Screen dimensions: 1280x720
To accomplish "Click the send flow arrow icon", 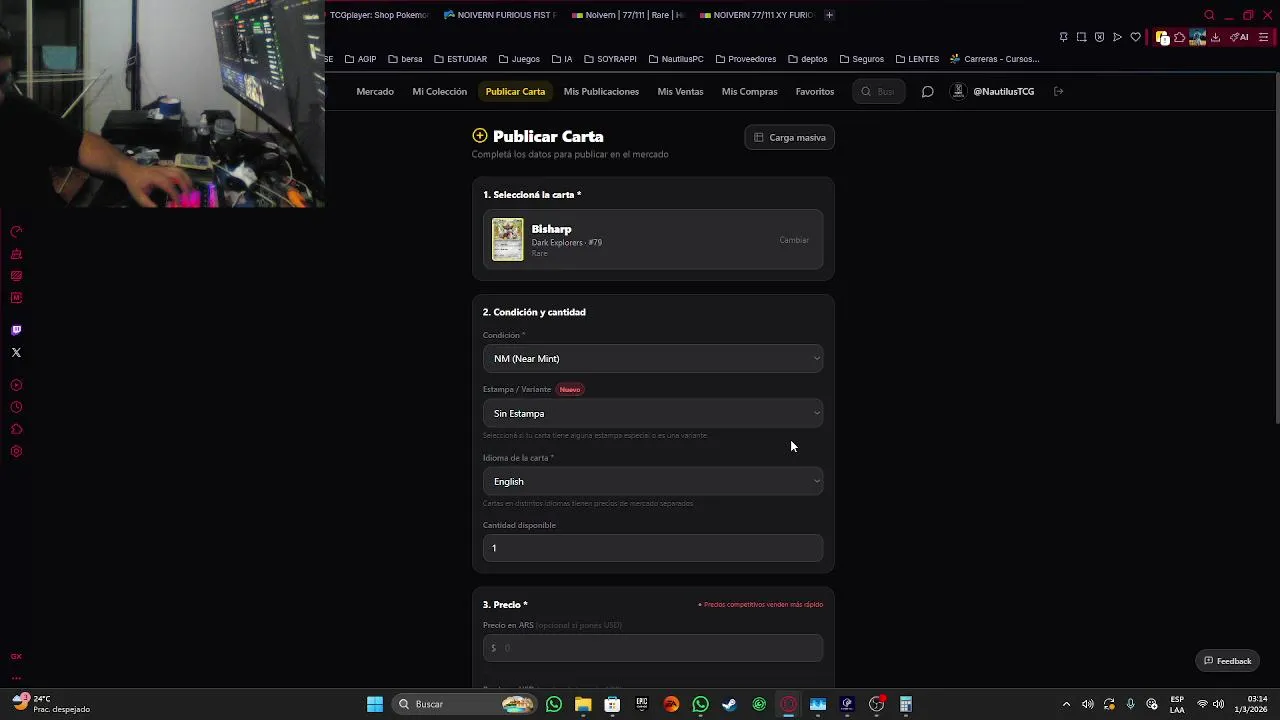I will 1117,37.
